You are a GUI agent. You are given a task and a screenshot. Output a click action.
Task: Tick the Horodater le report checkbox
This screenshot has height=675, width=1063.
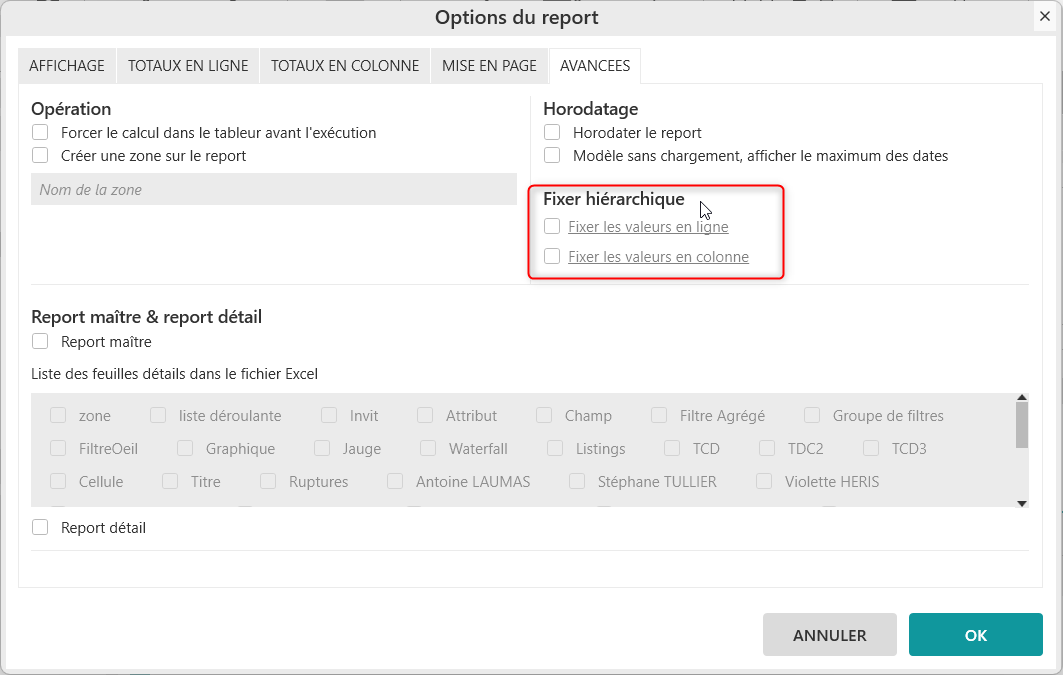552,132
